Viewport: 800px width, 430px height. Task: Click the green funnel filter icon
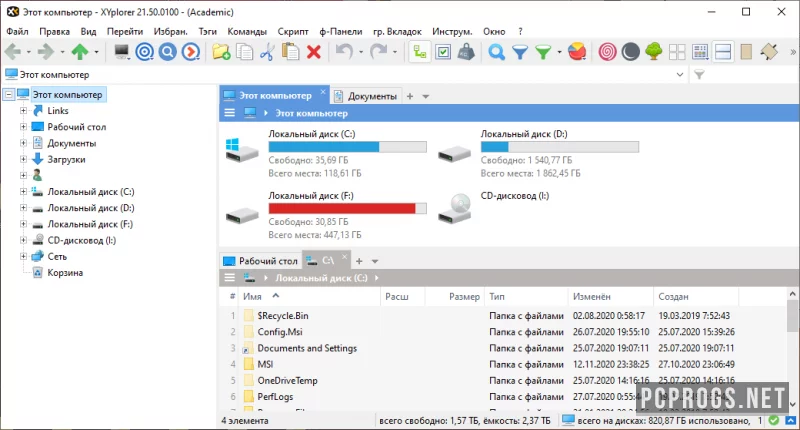click(543, 52)
